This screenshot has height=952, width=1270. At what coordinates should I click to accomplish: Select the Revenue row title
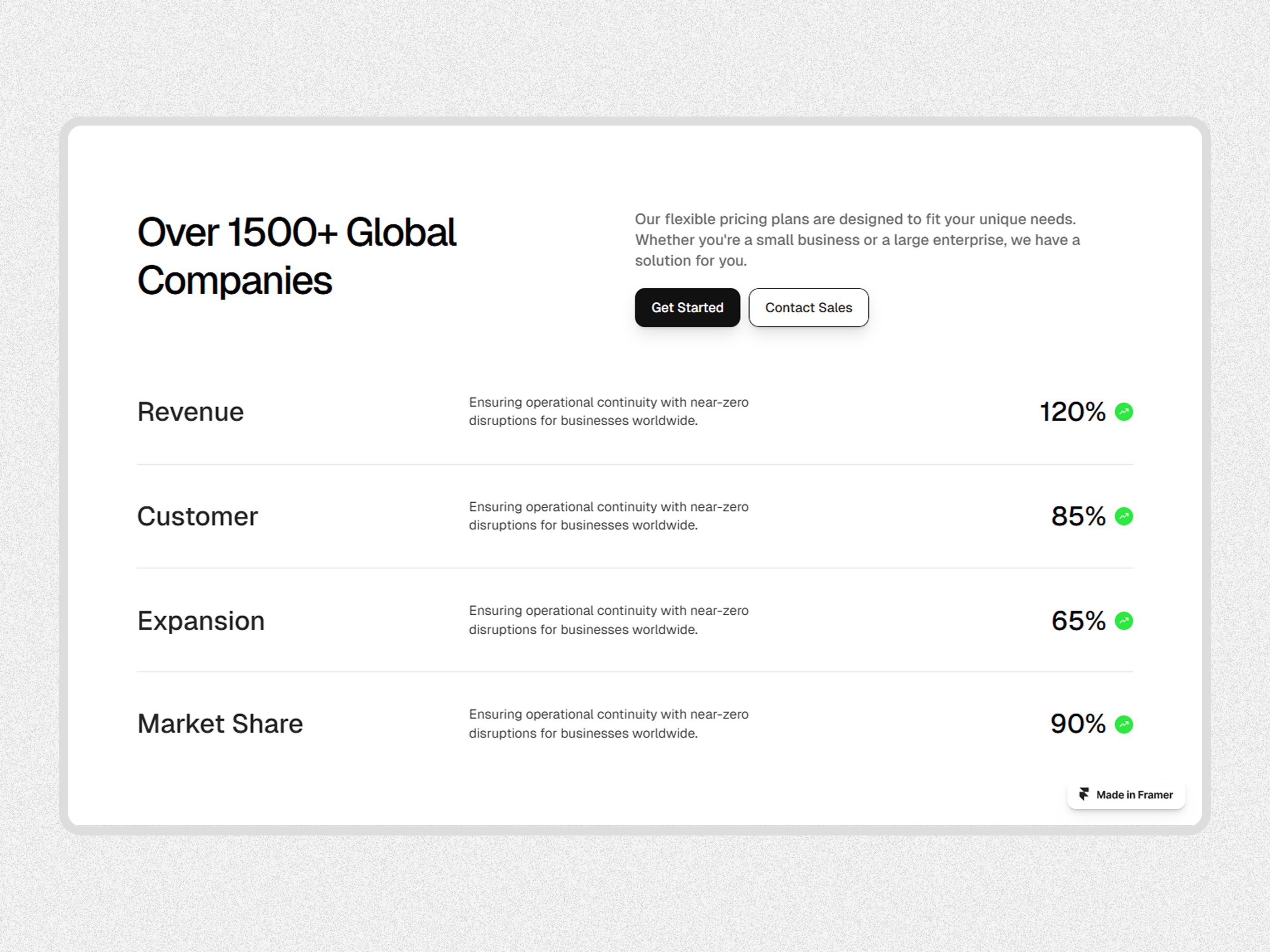point(190,412)
